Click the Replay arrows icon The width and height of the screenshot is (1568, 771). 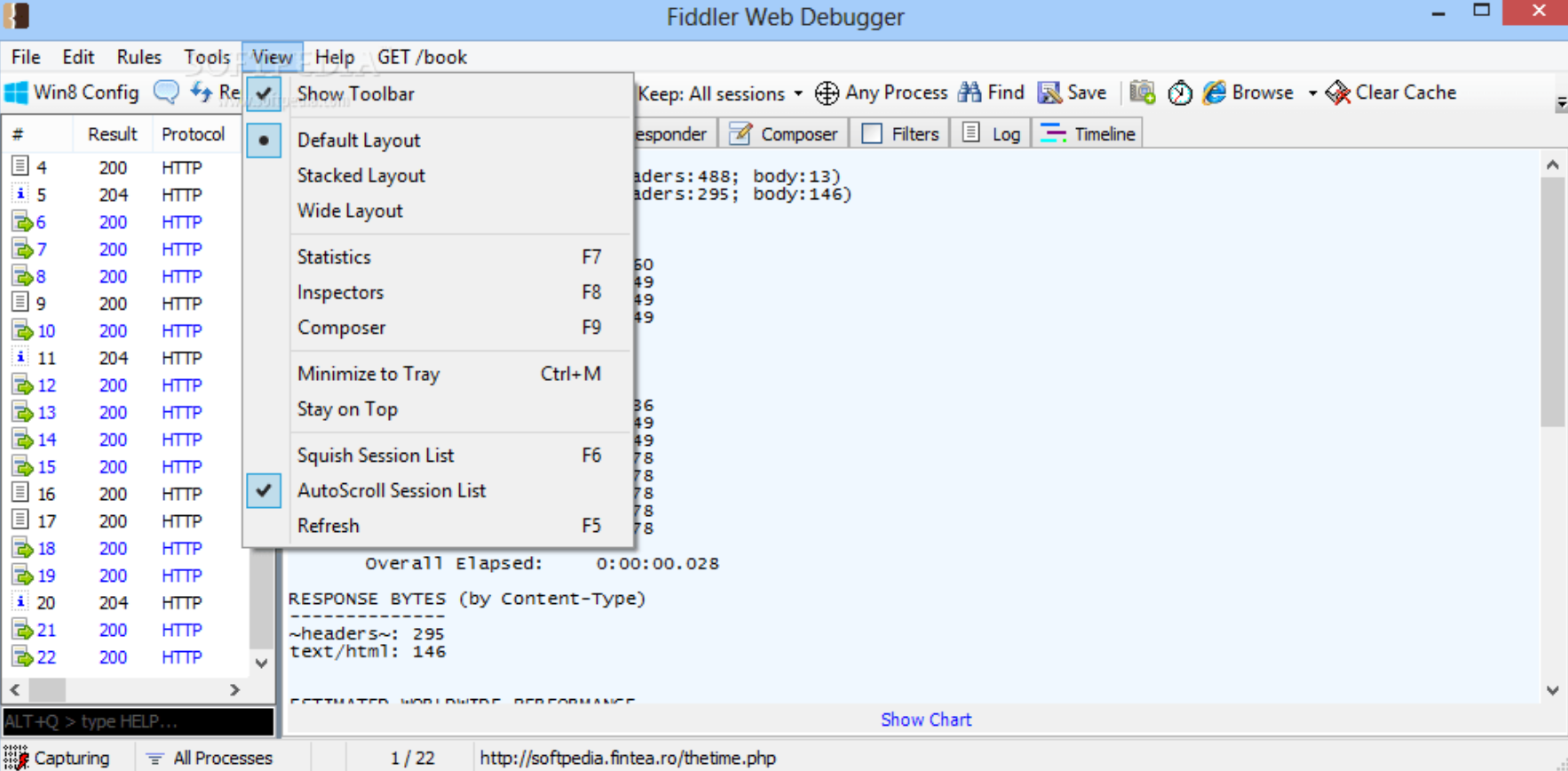click(202, 91)
